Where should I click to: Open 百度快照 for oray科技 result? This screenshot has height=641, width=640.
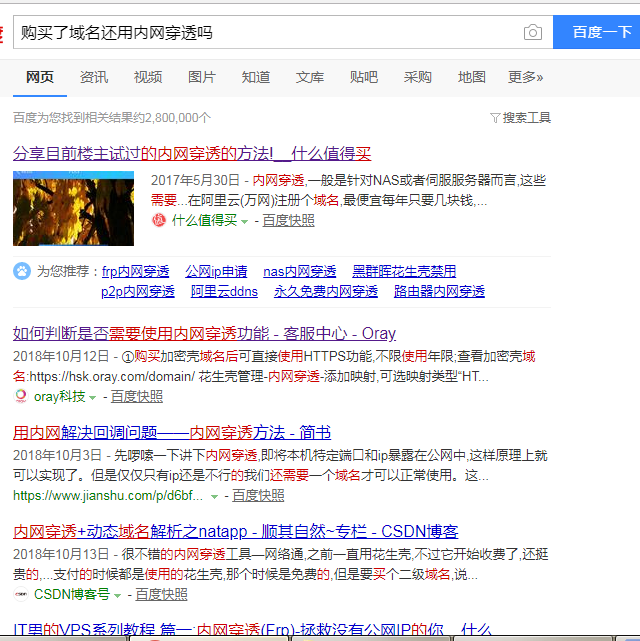(137, 396)
